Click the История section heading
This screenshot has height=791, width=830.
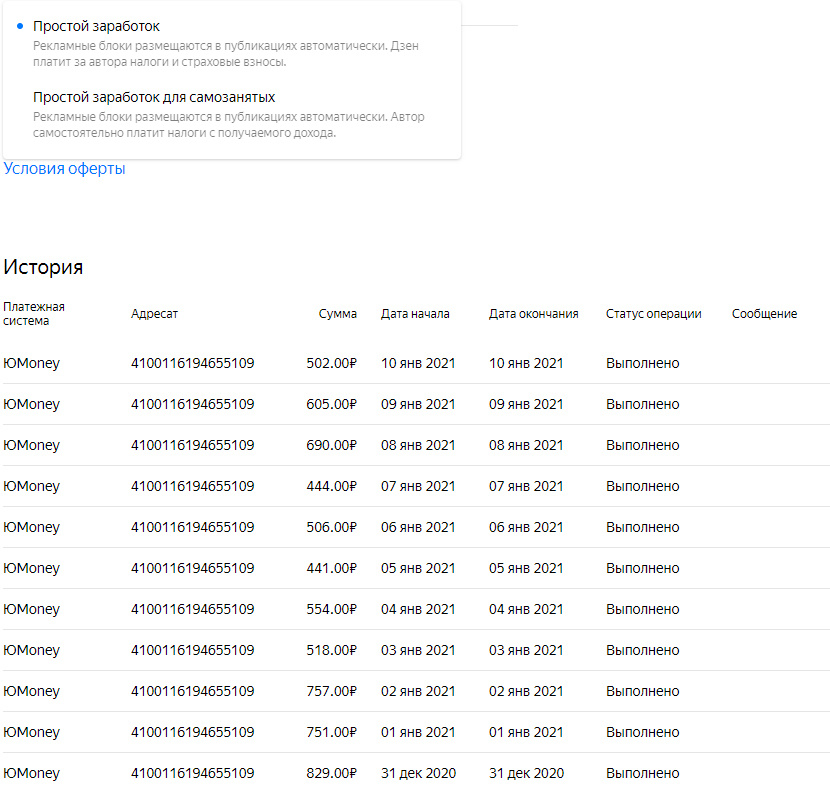[x=43, y=267]
